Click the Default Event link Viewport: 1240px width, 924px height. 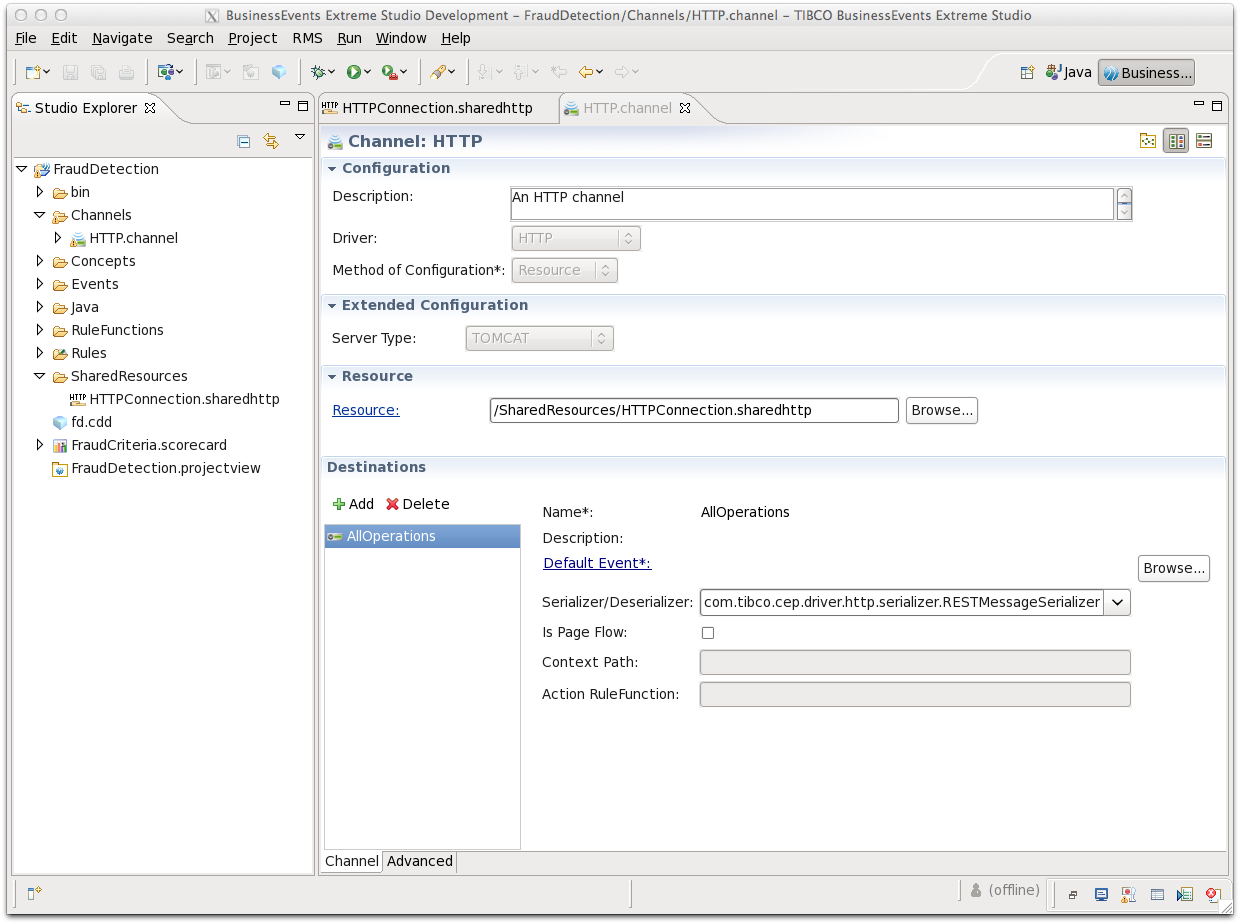(597, 563)
